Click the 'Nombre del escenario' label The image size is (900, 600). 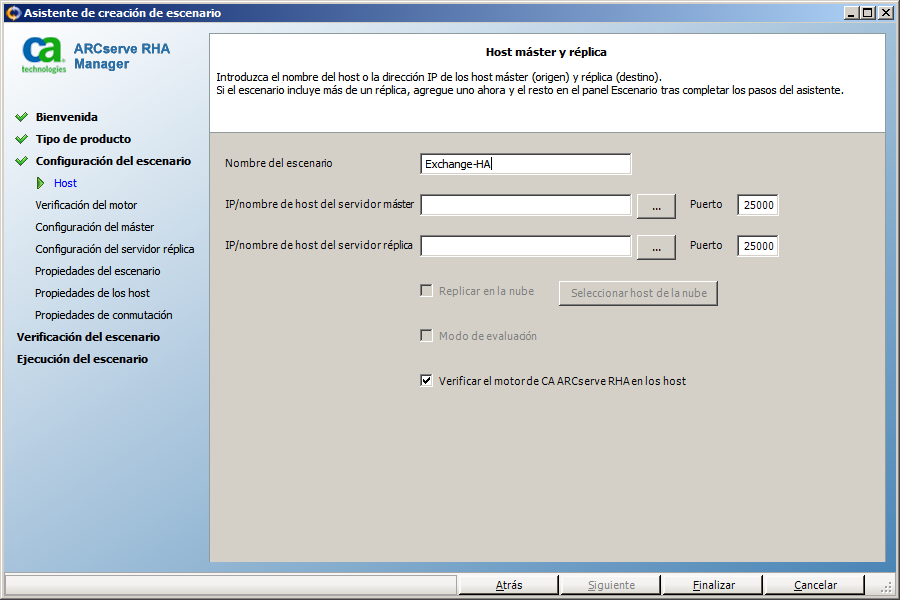(278, 163)
